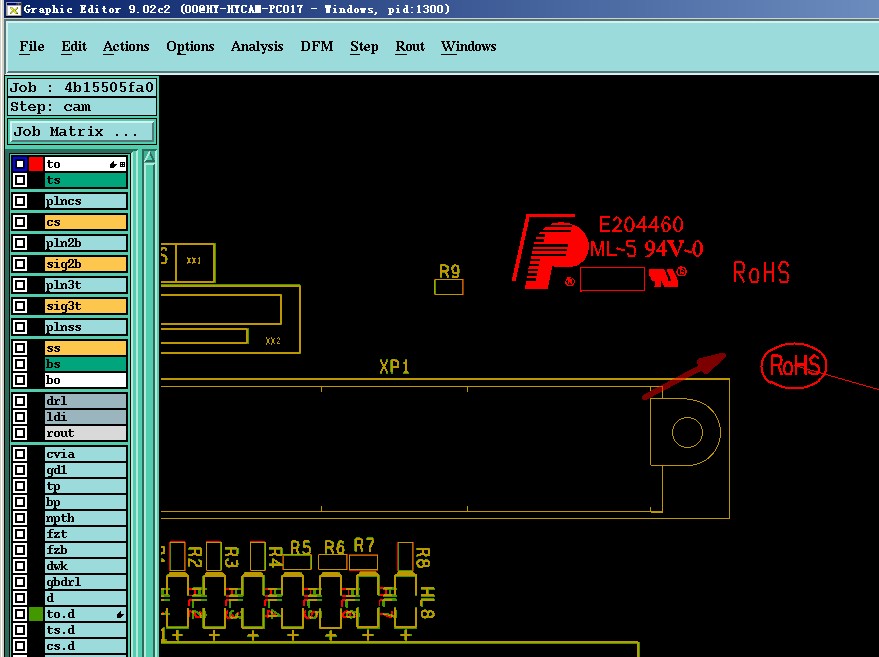Click the 'Job : 4b15505fa0' label
Screen dimensions: 879x657
[82, 87]
